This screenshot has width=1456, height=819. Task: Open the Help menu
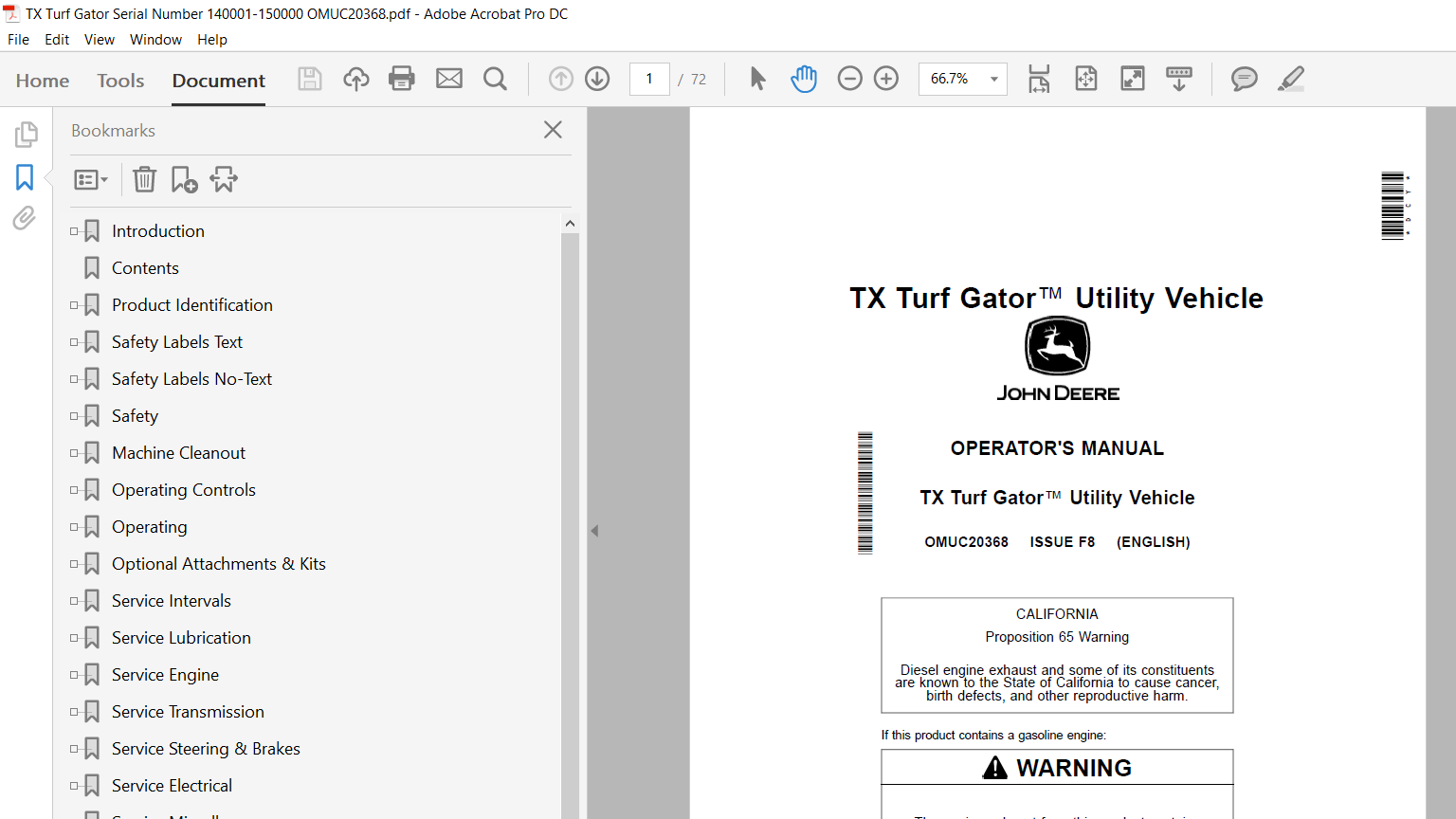point(212,40)
